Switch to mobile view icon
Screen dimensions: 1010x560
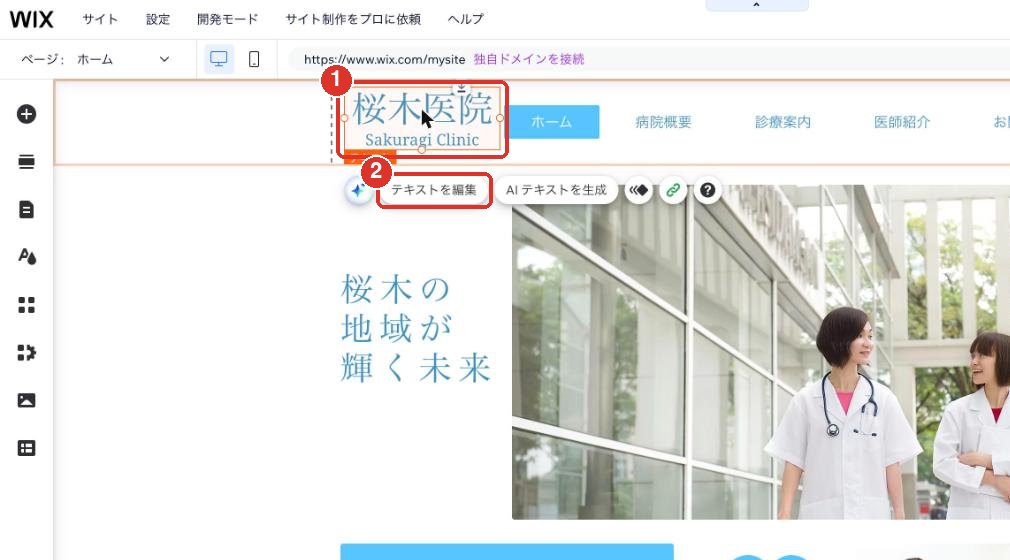point(254,59)
